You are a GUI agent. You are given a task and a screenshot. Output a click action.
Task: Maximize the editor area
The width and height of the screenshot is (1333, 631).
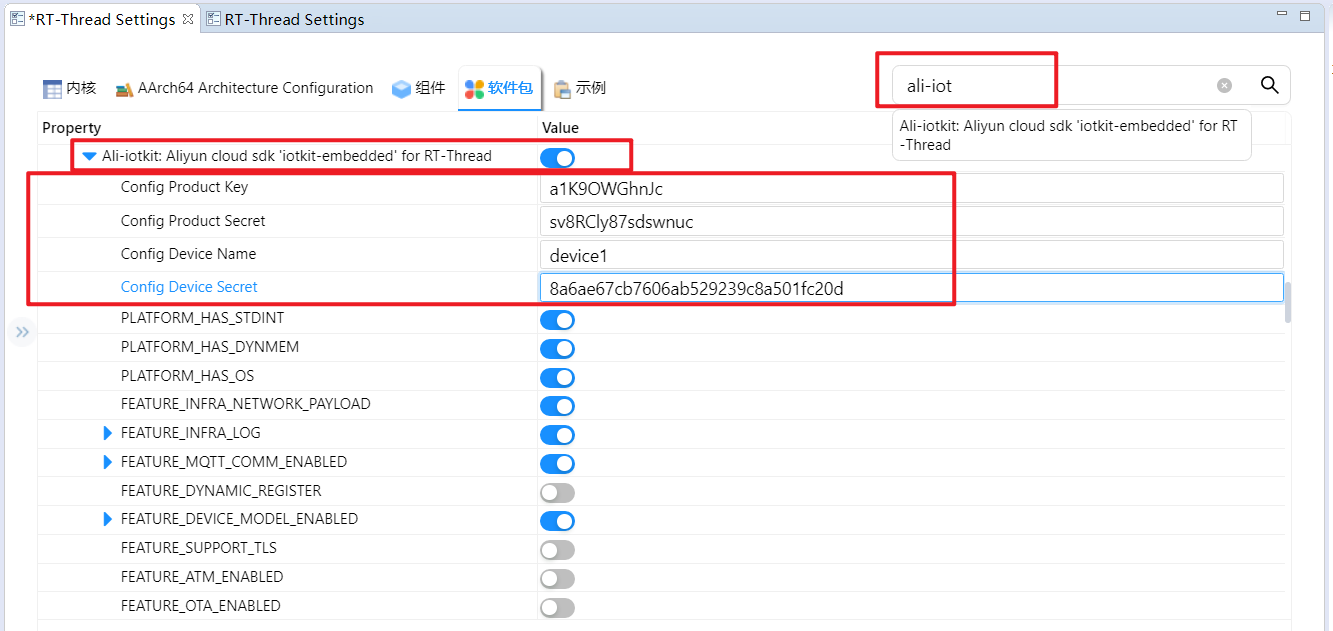click(x=1304, y=16)
